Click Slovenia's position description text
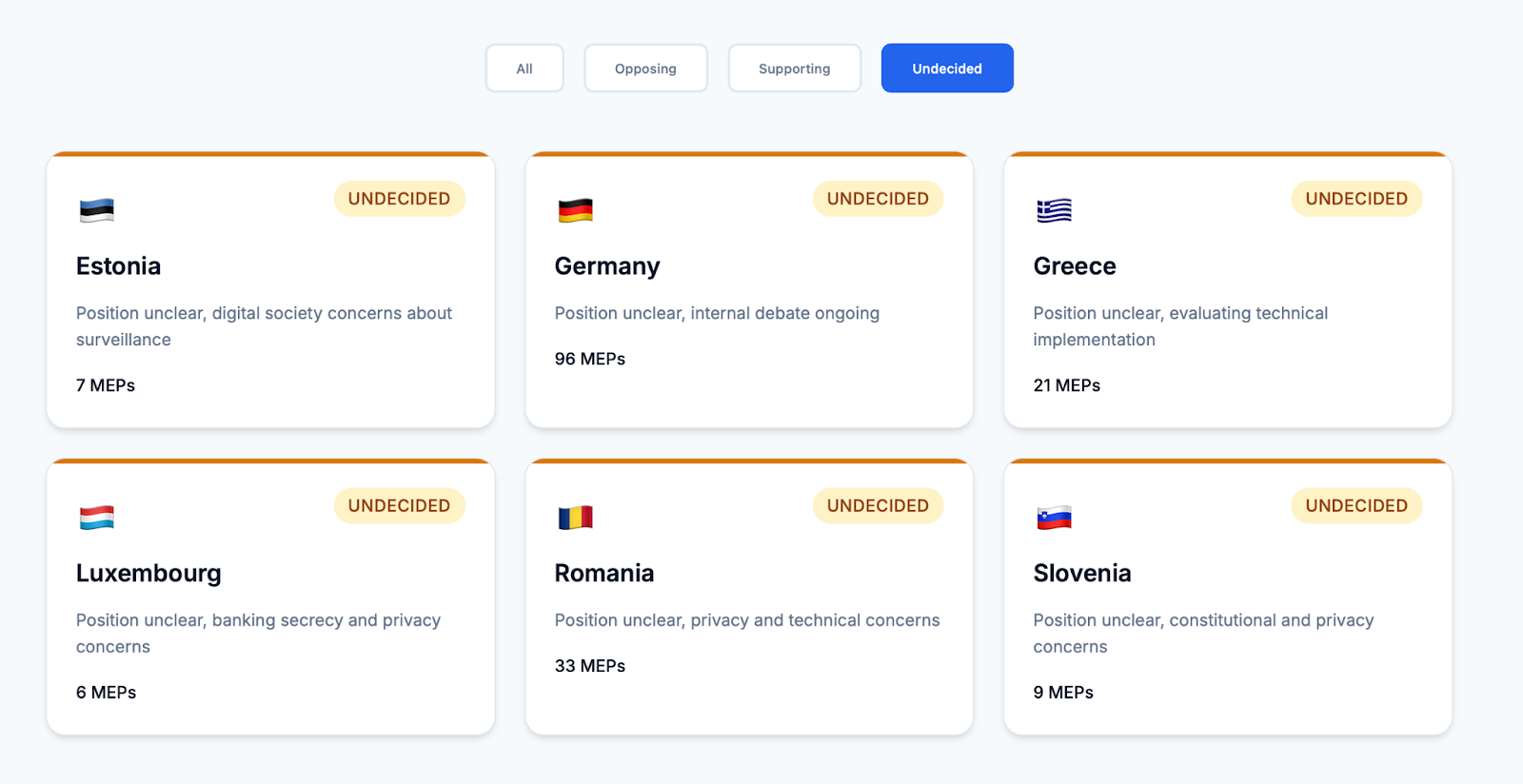The image size is (1523, 784). (1203, 634)
